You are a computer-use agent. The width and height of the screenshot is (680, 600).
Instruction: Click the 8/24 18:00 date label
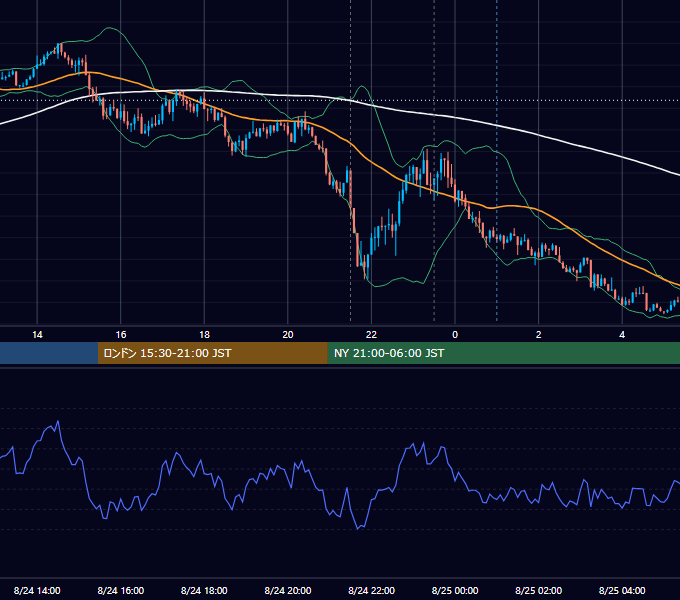point(204,590)
